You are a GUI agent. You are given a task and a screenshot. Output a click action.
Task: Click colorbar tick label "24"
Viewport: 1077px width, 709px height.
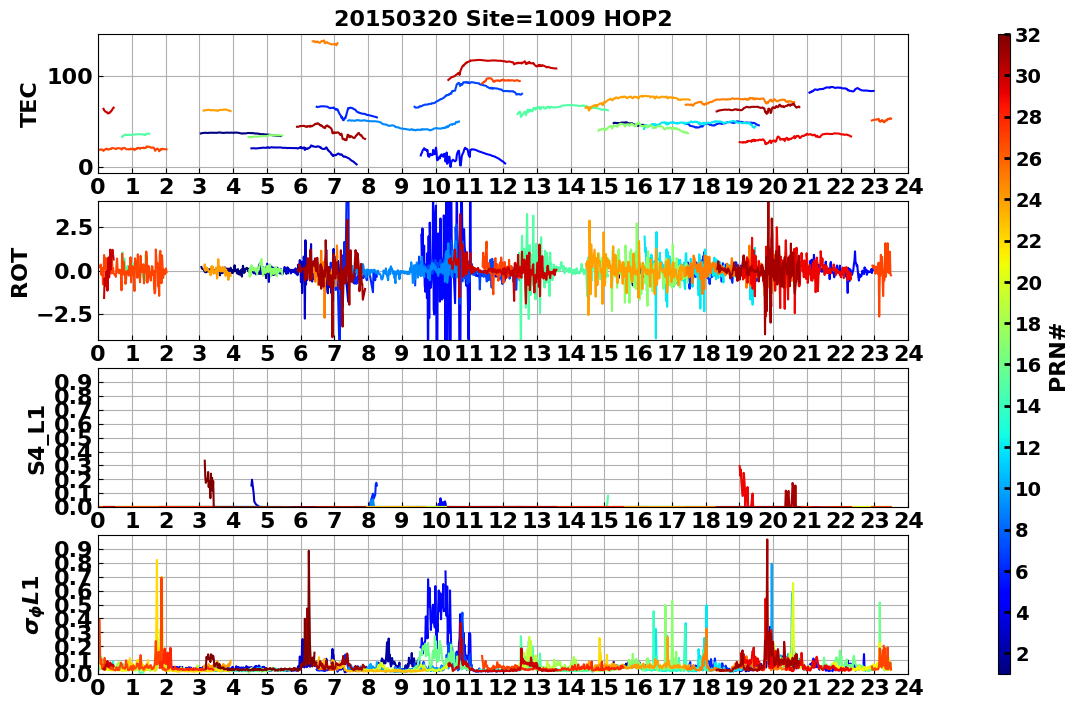pyautogui.click(x=1028, y=200)
